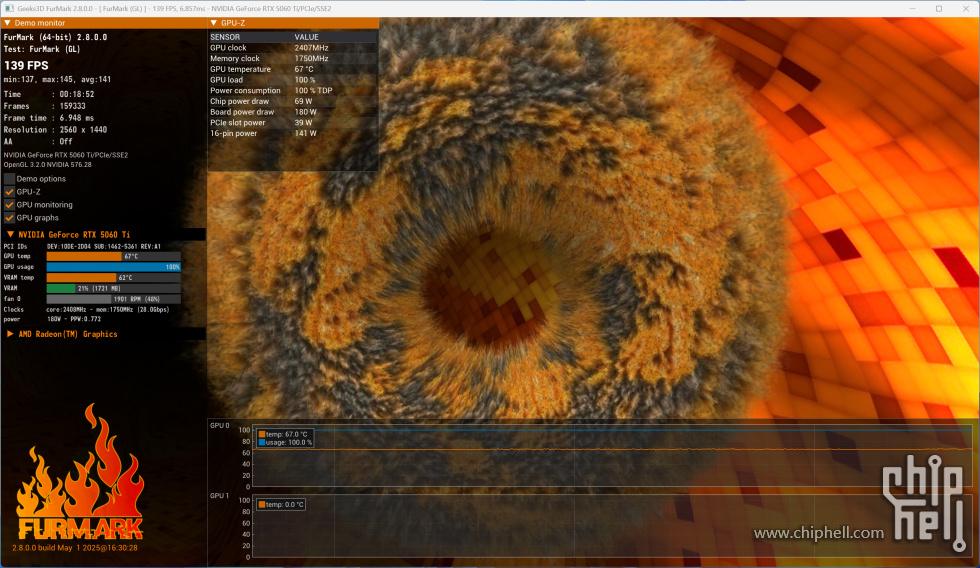The image size is (980, 568).
Task: Click the 16-pin power 141 W row
Action: point(293,133)
